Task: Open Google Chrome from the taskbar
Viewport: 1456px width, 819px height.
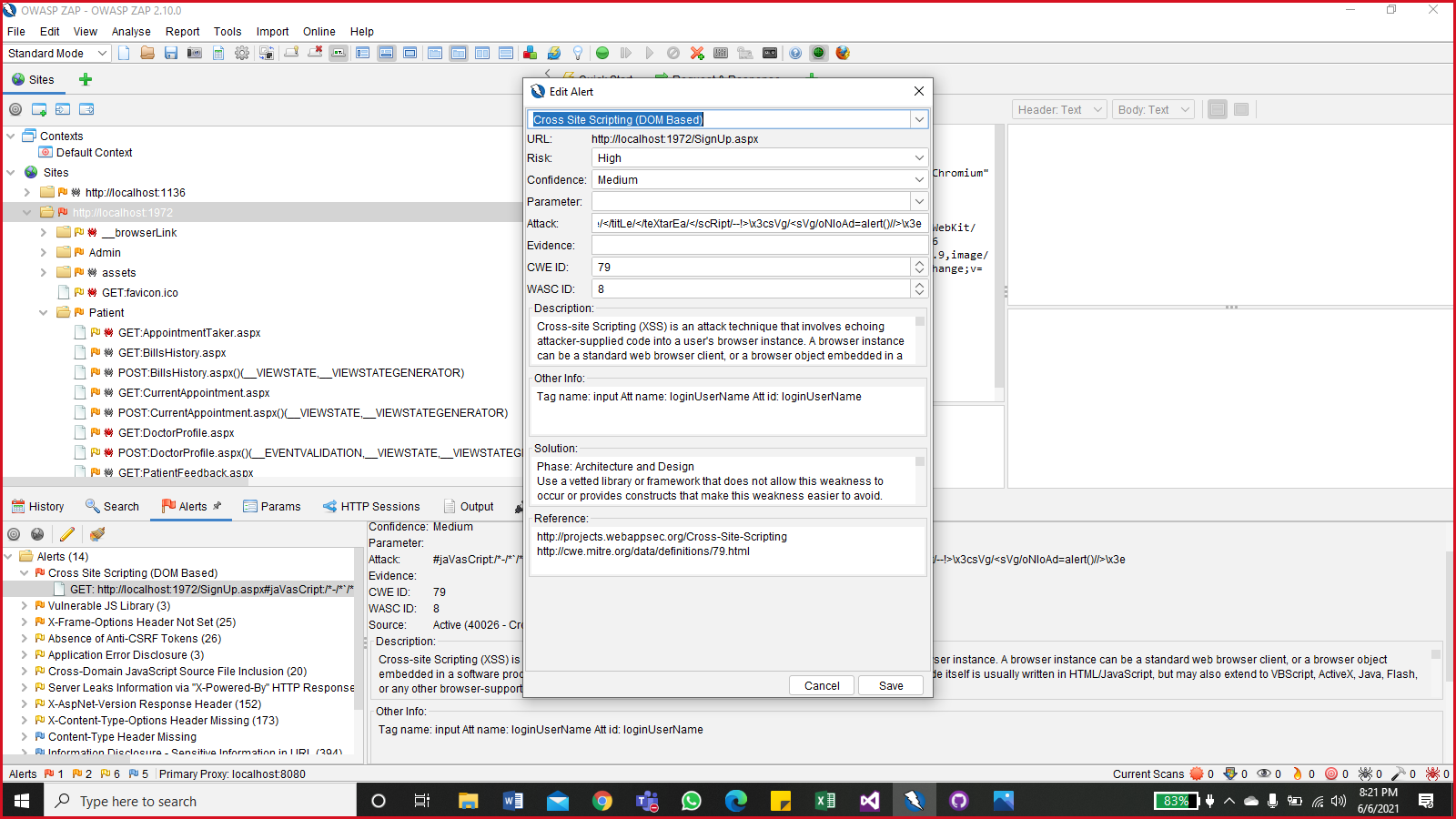Action: tap(602, 801)
